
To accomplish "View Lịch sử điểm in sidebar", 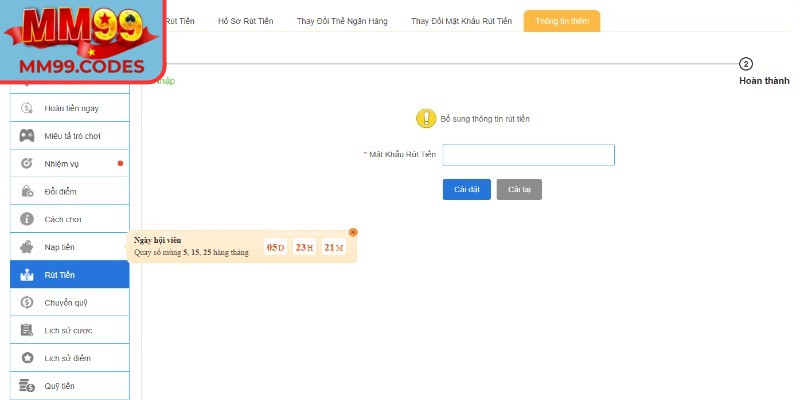I will pos(70,358).
